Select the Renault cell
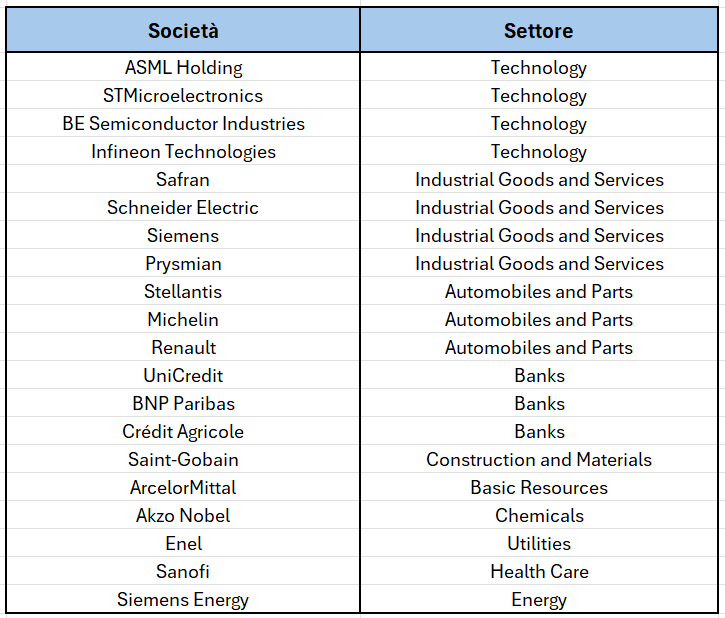This screenshot has height=618, width=725. coord(183,348)
